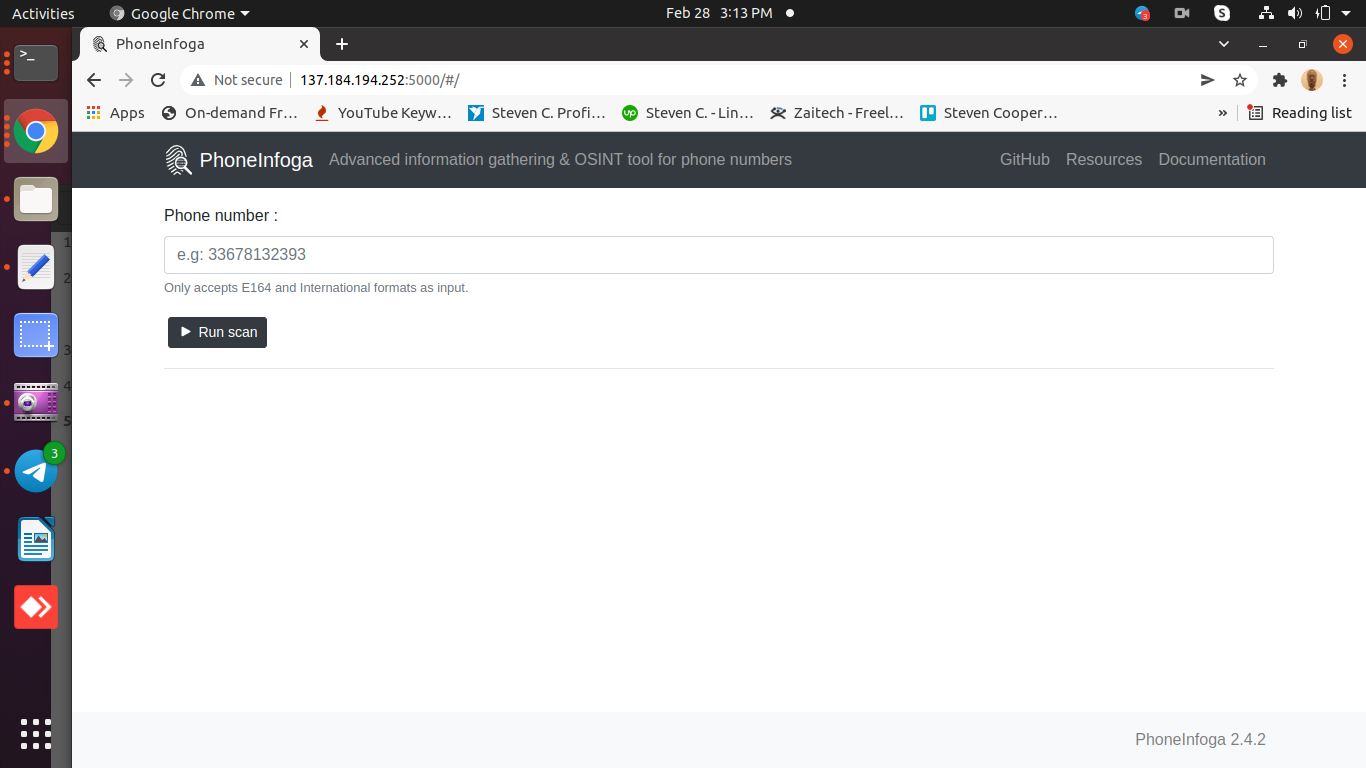1366x768 pixels.
Task: Click the Phone number label
Action: coord(221,216)
